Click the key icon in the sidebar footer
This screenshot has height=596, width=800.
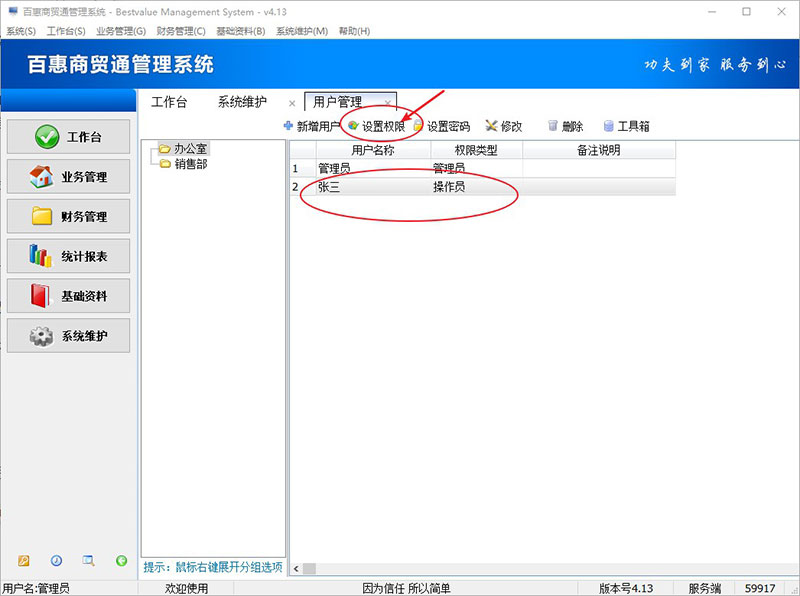pos(23,561)
